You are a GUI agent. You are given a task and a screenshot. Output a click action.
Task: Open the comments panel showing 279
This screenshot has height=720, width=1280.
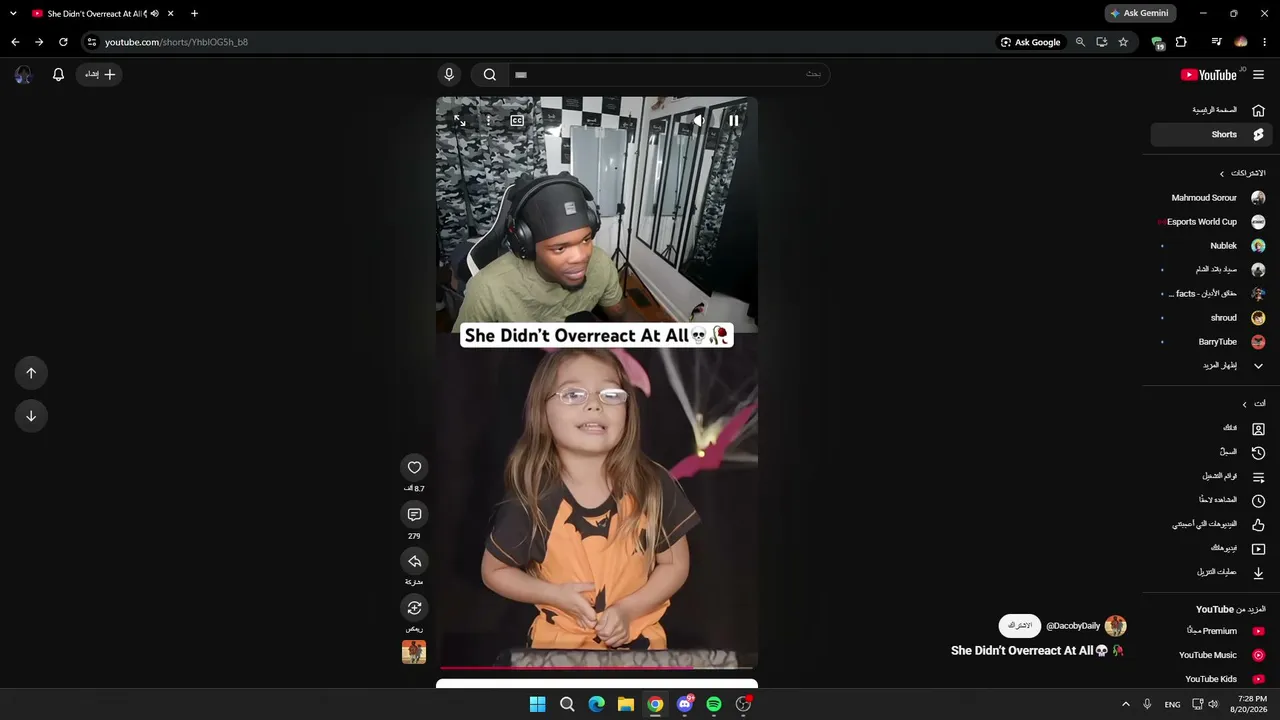pos(414,514)
